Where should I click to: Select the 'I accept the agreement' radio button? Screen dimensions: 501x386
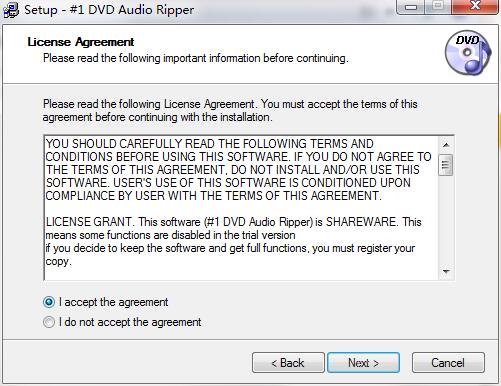[x=49, y=302]
